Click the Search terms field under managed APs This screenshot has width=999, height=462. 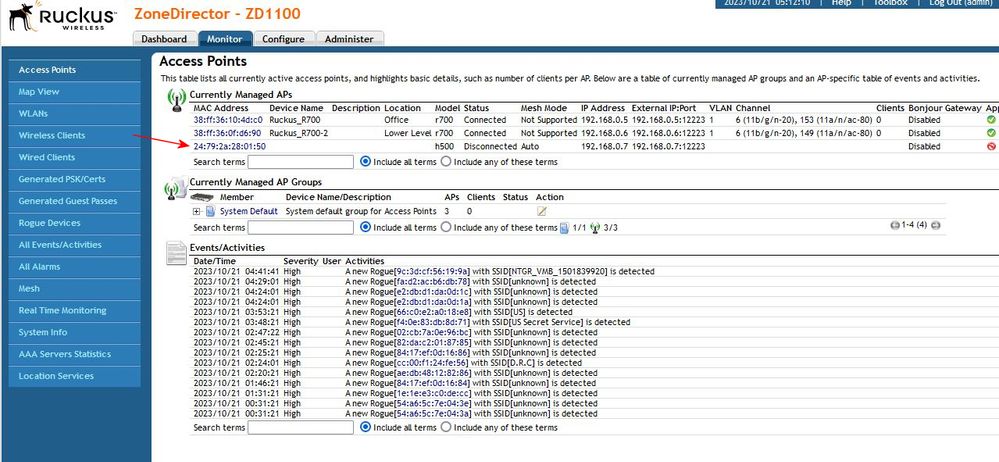click(x=300, y=161)
